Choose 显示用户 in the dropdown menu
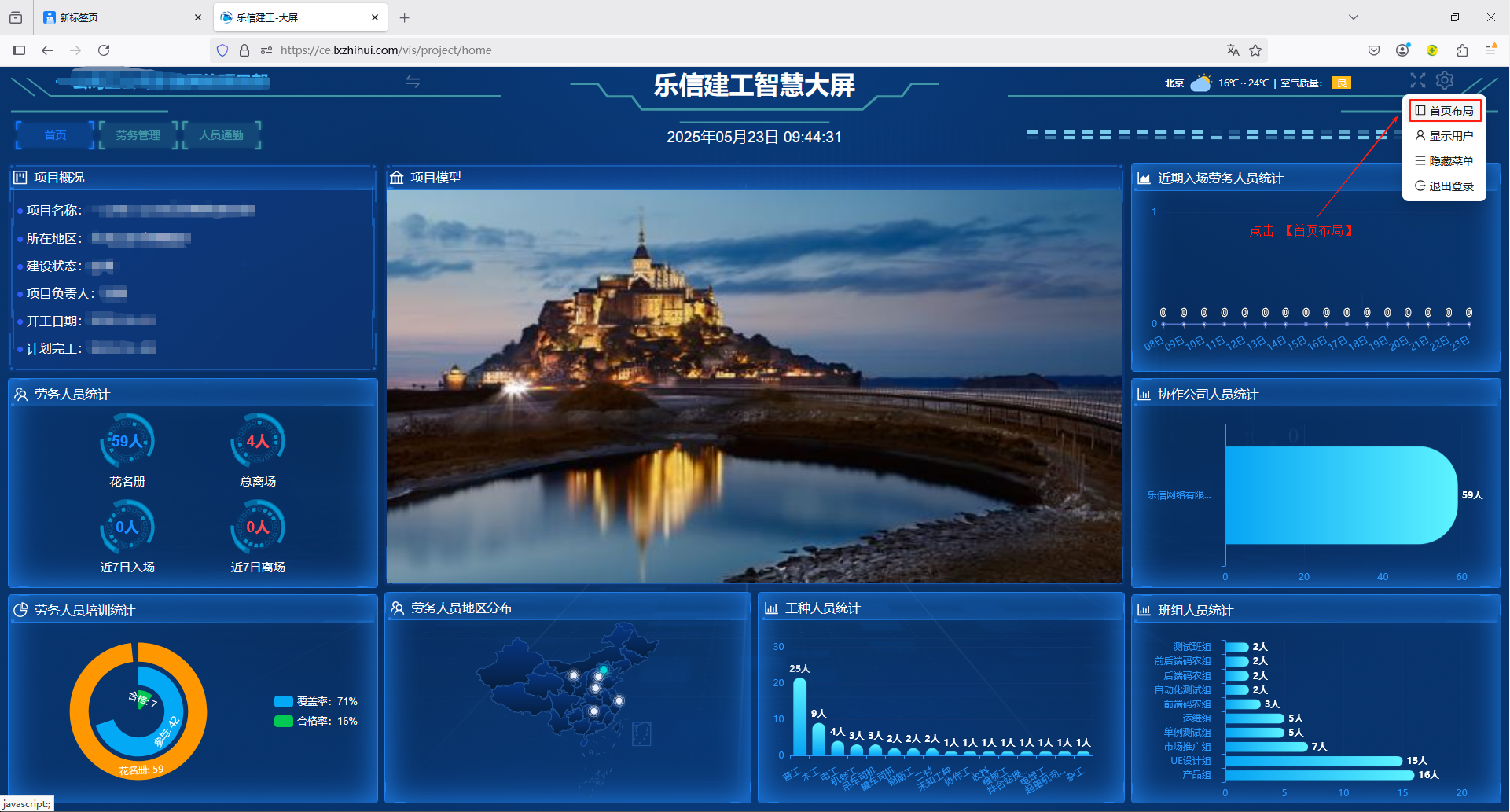 (x=1445, y=136)
